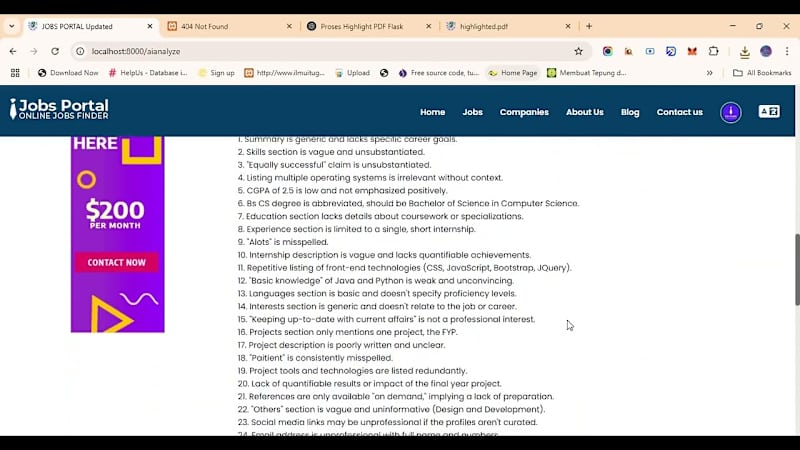Expand hidden bookmarks with double chevron
The image size is (800, 450).
[709, 73]
